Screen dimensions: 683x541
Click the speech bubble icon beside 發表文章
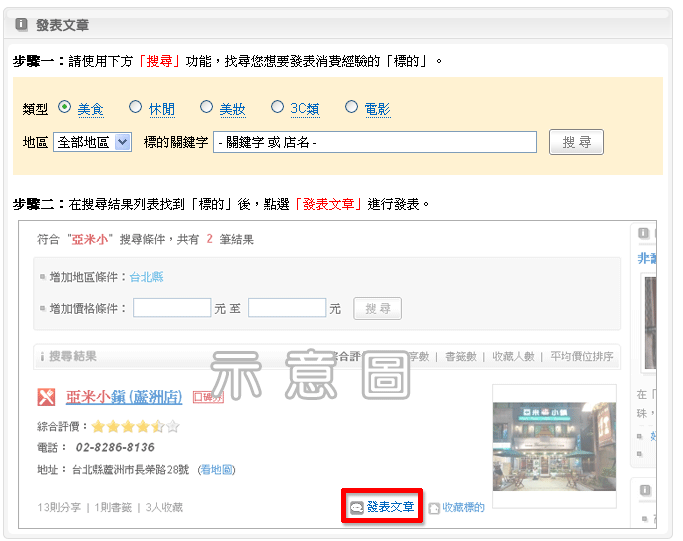(x=357, y=508)
